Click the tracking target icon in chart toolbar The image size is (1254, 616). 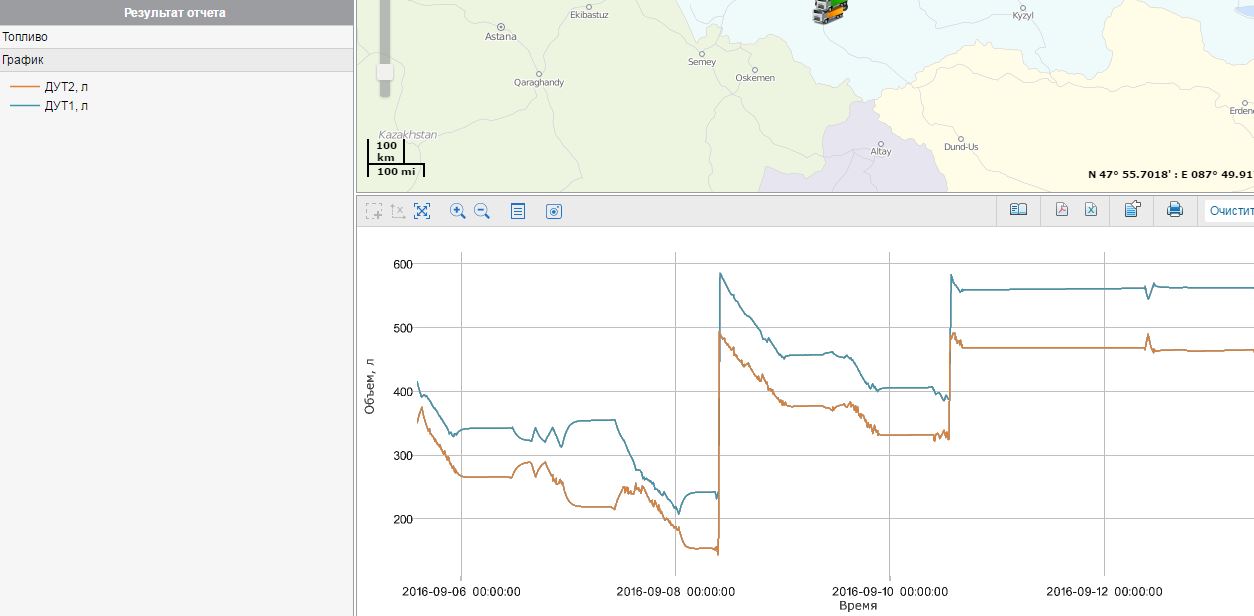[x=554, y=211]
